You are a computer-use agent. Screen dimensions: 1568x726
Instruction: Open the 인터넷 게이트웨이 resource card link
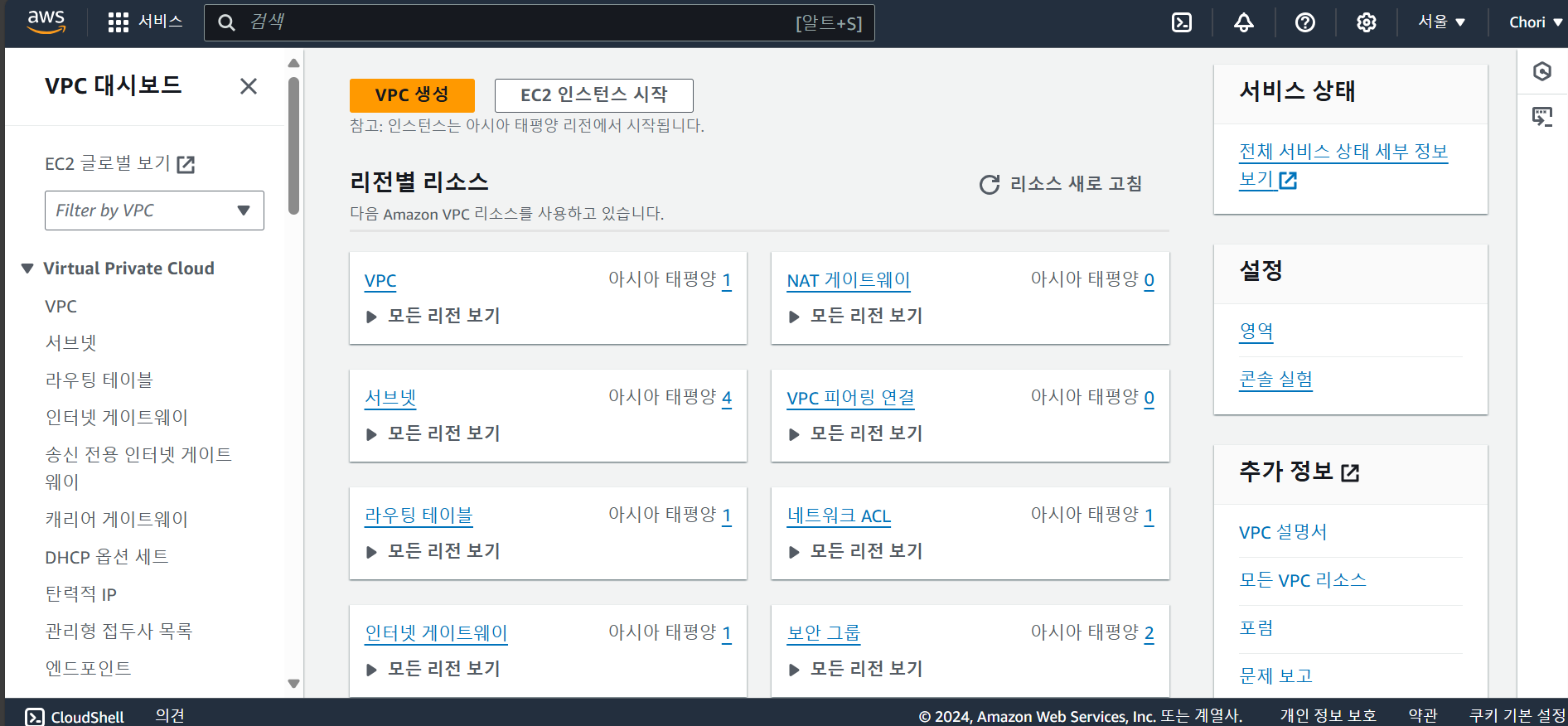pyautogui.click(x=436, y=634)
